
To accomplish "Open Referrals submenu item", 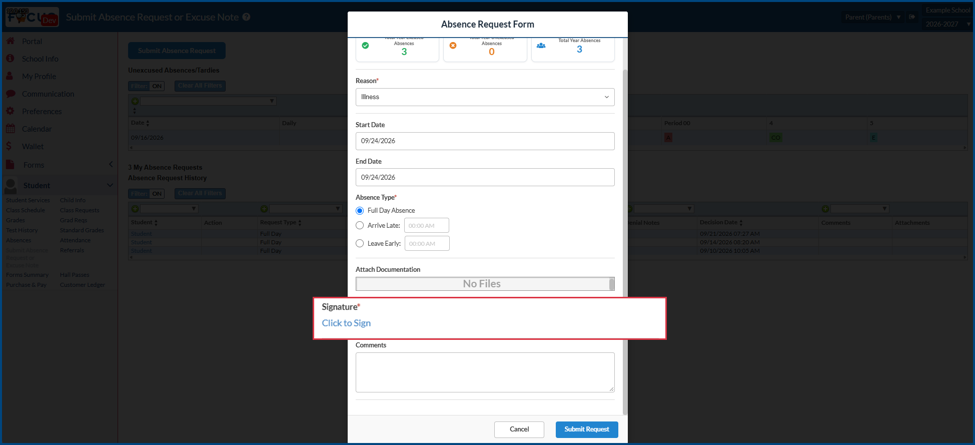I will tap(72, 250).
